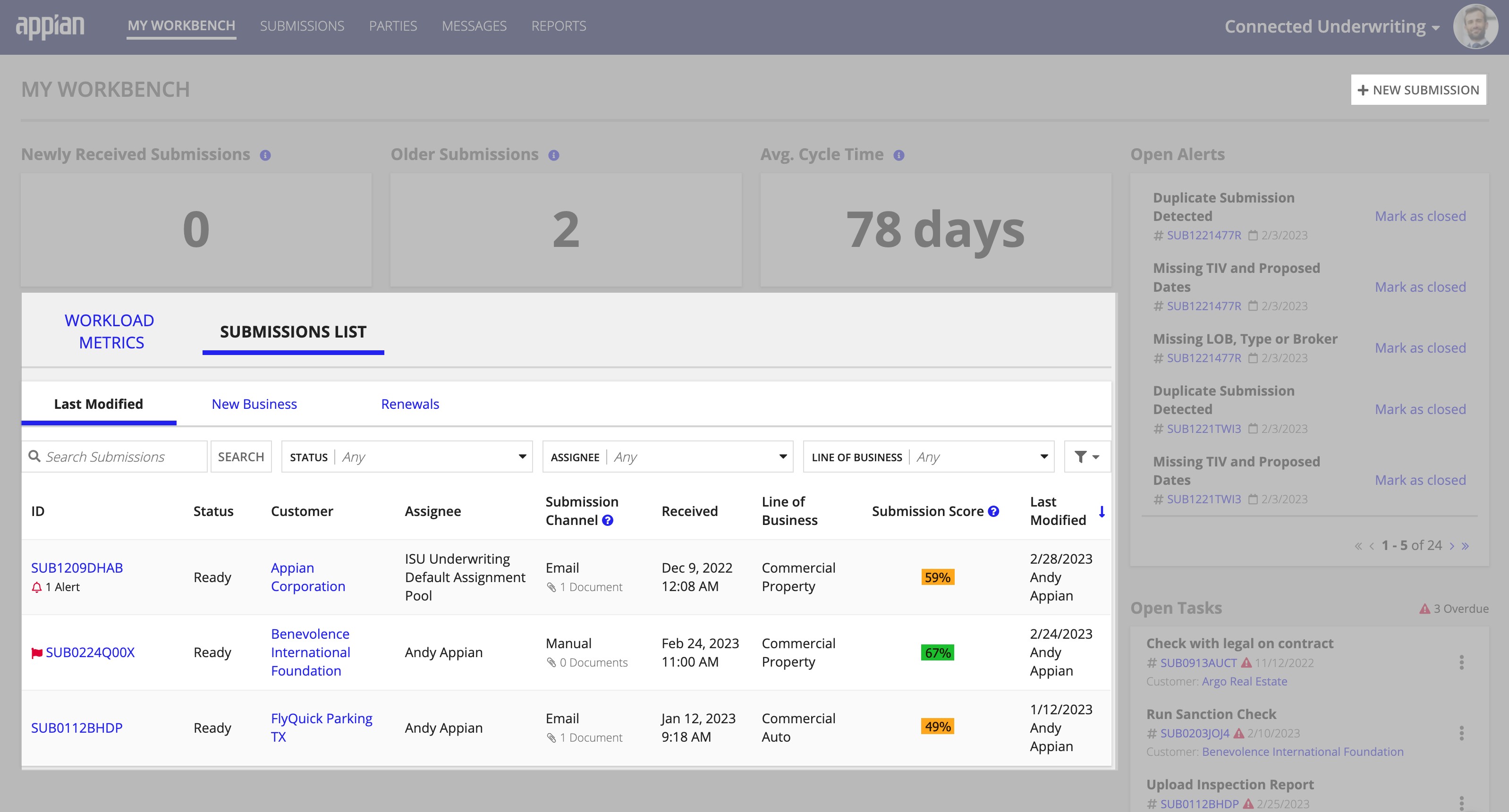This screenshot has width=1509, height=812.
Task: Open Appian Corporation customer link
Action: pyautogui.click(x=308, y=578)
